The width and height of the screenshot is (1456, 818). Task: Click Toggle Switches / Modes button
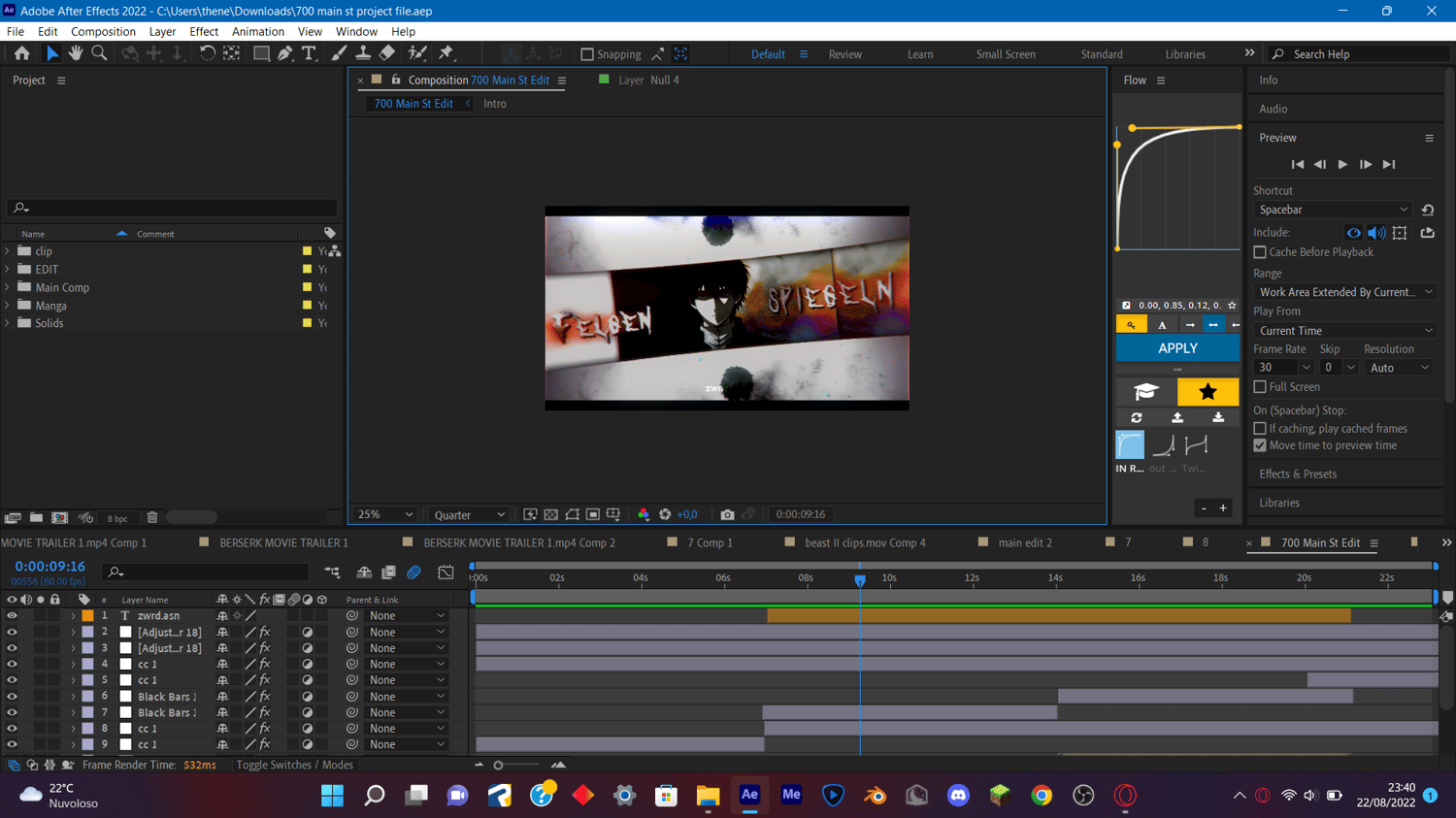pyautogui.click(x=294, y=766)
